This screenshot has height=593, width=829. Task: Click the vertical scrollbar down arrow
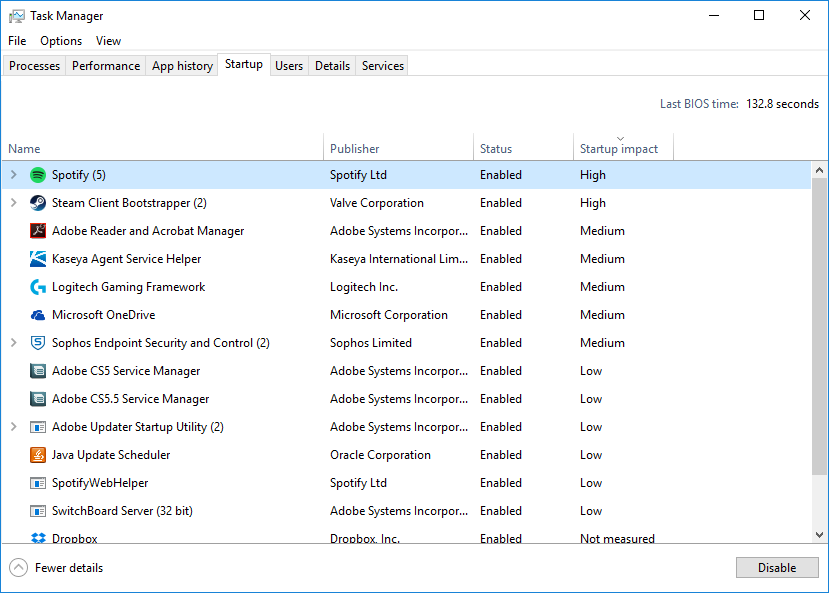[820, 537]
